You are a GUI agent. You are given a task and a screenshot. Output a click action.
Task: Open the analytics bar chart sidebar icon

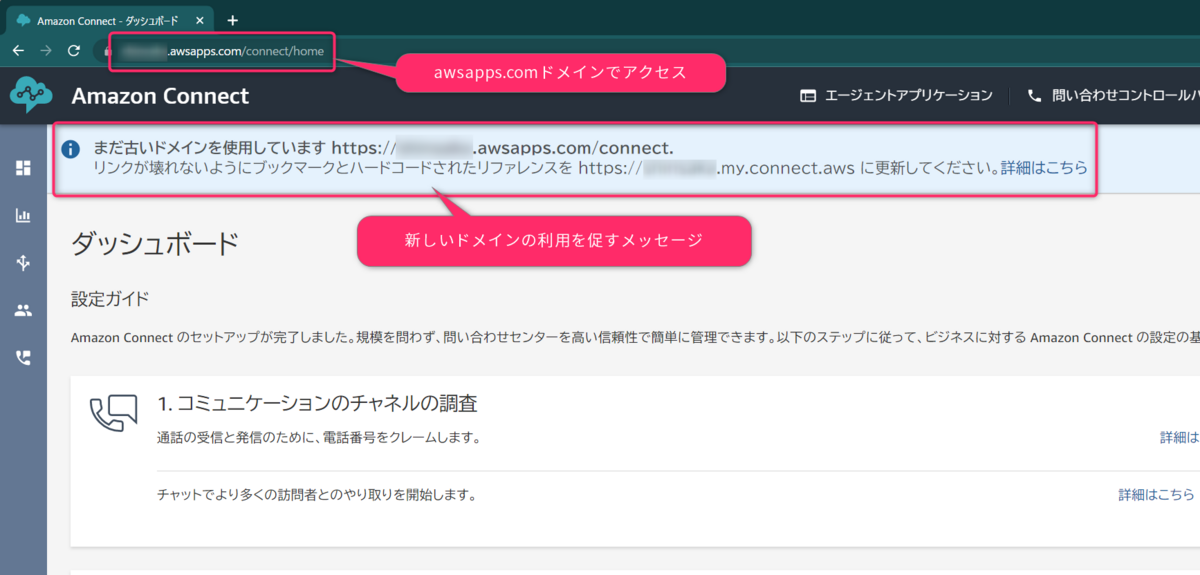23,215
